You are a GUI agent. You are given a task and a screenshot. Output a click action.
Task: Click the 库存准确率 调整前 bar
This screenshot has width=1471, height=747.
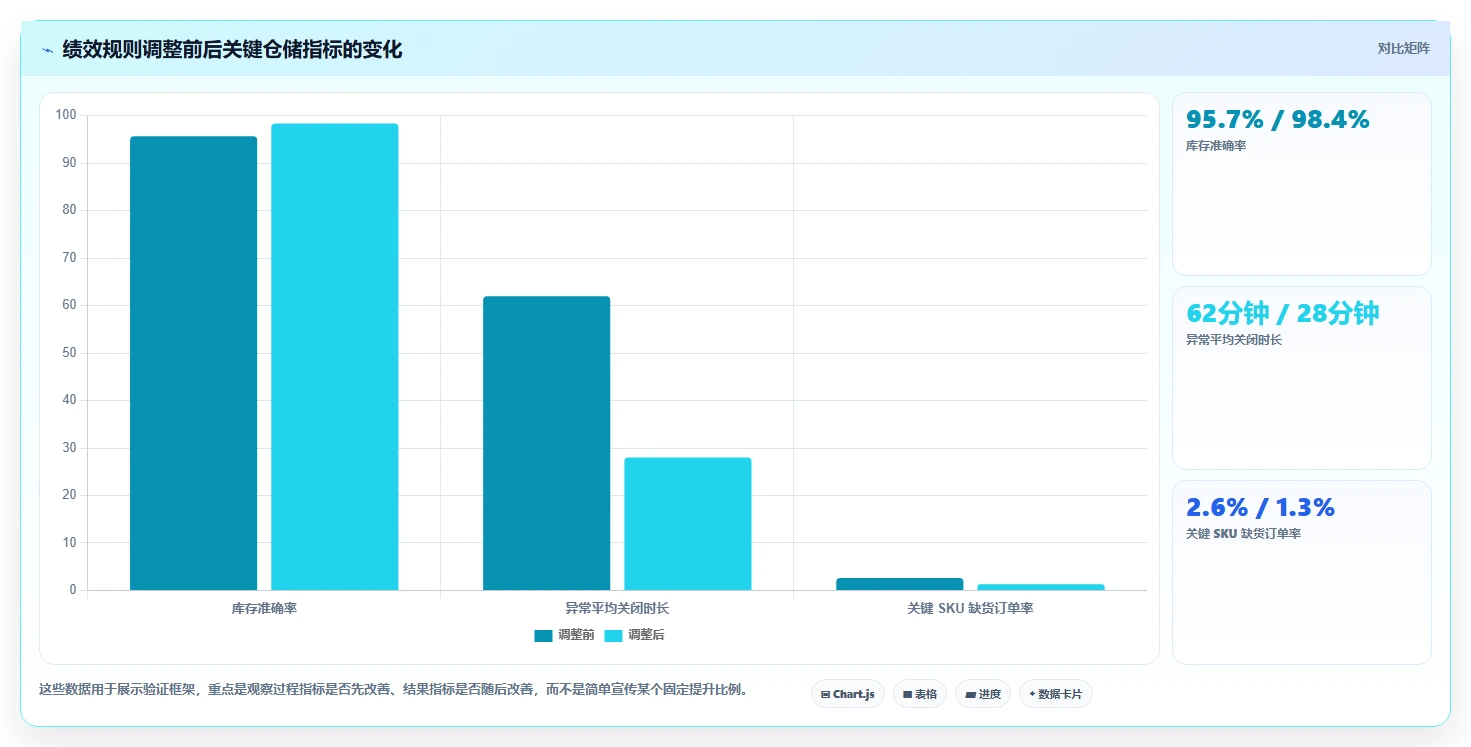pyautogui.click(x=193, y=363)
